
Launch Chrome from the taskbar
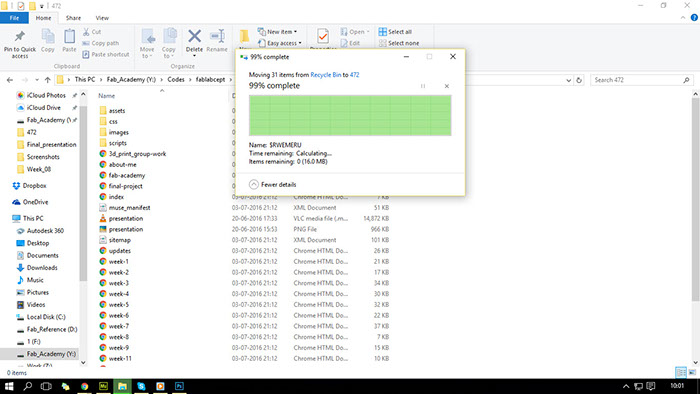click(84, 386)
